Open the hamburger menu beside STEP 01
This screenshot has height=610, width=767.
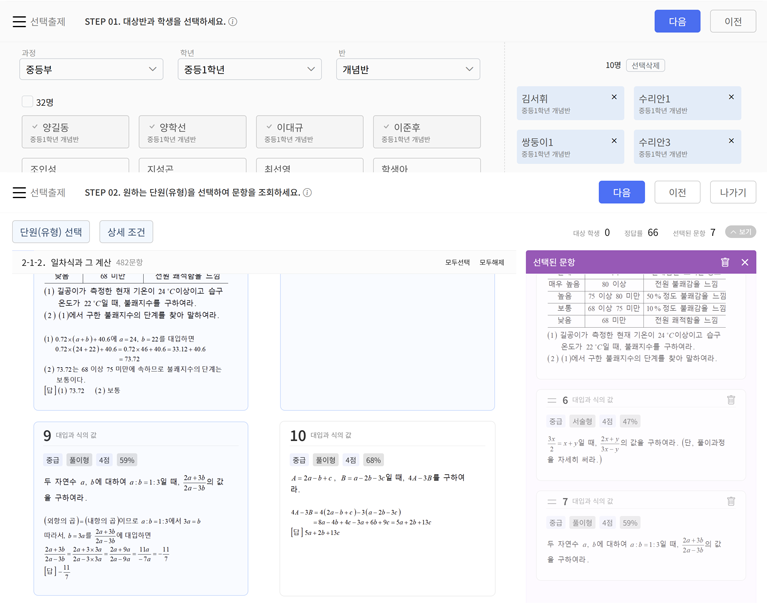click(19, 21)
